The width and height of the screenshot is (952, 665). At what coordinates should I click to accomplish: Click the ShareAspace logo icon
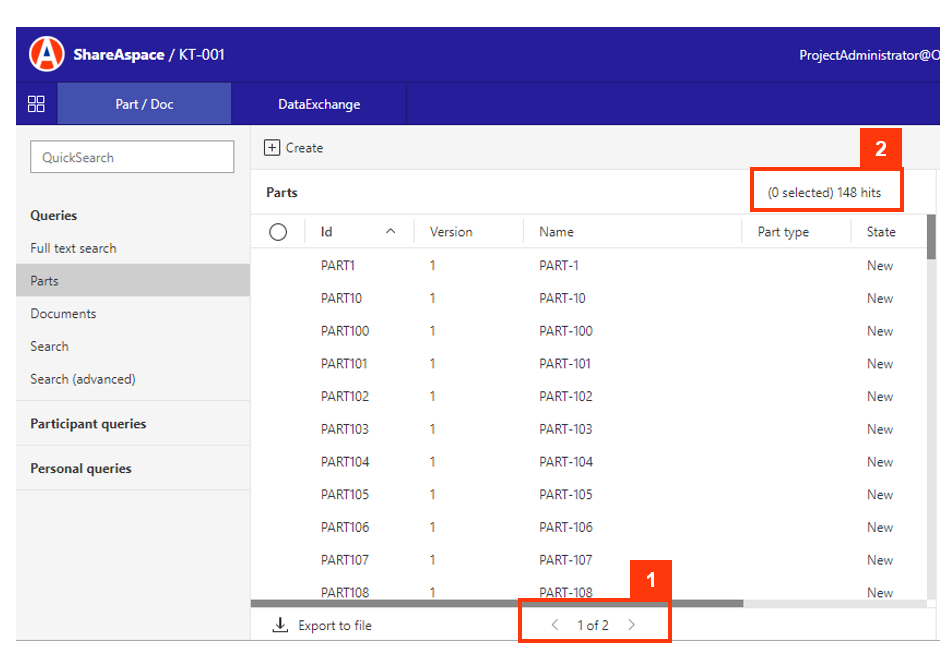(44, 55)
